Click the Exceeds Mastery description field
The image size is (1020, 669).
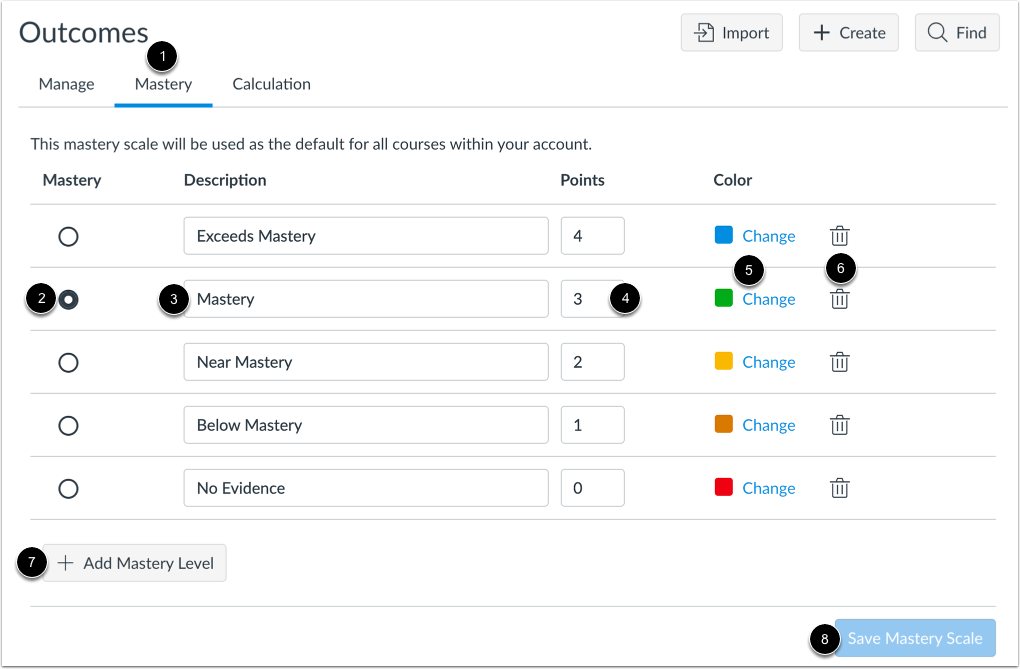(365, 236)
